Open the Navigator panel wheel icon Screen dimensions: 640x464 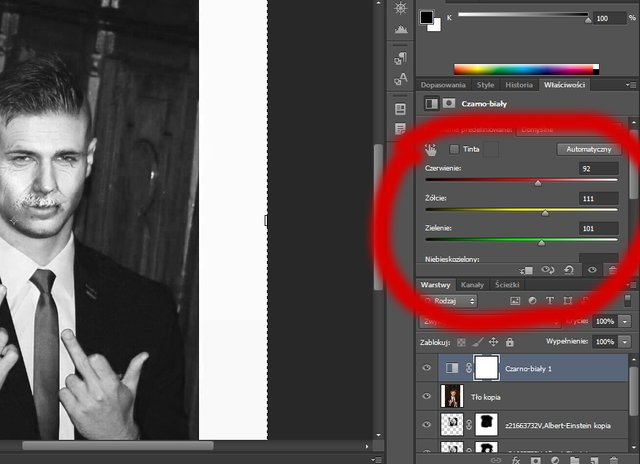[401, 7]
